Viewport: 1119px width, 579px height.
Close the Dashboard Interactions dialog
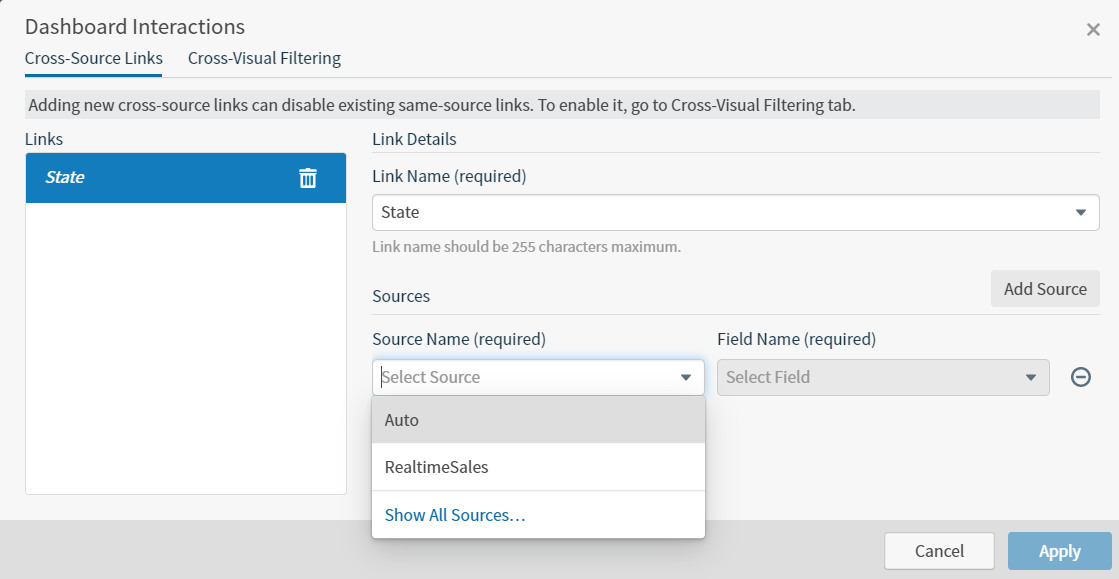[x=1093, y=30]
